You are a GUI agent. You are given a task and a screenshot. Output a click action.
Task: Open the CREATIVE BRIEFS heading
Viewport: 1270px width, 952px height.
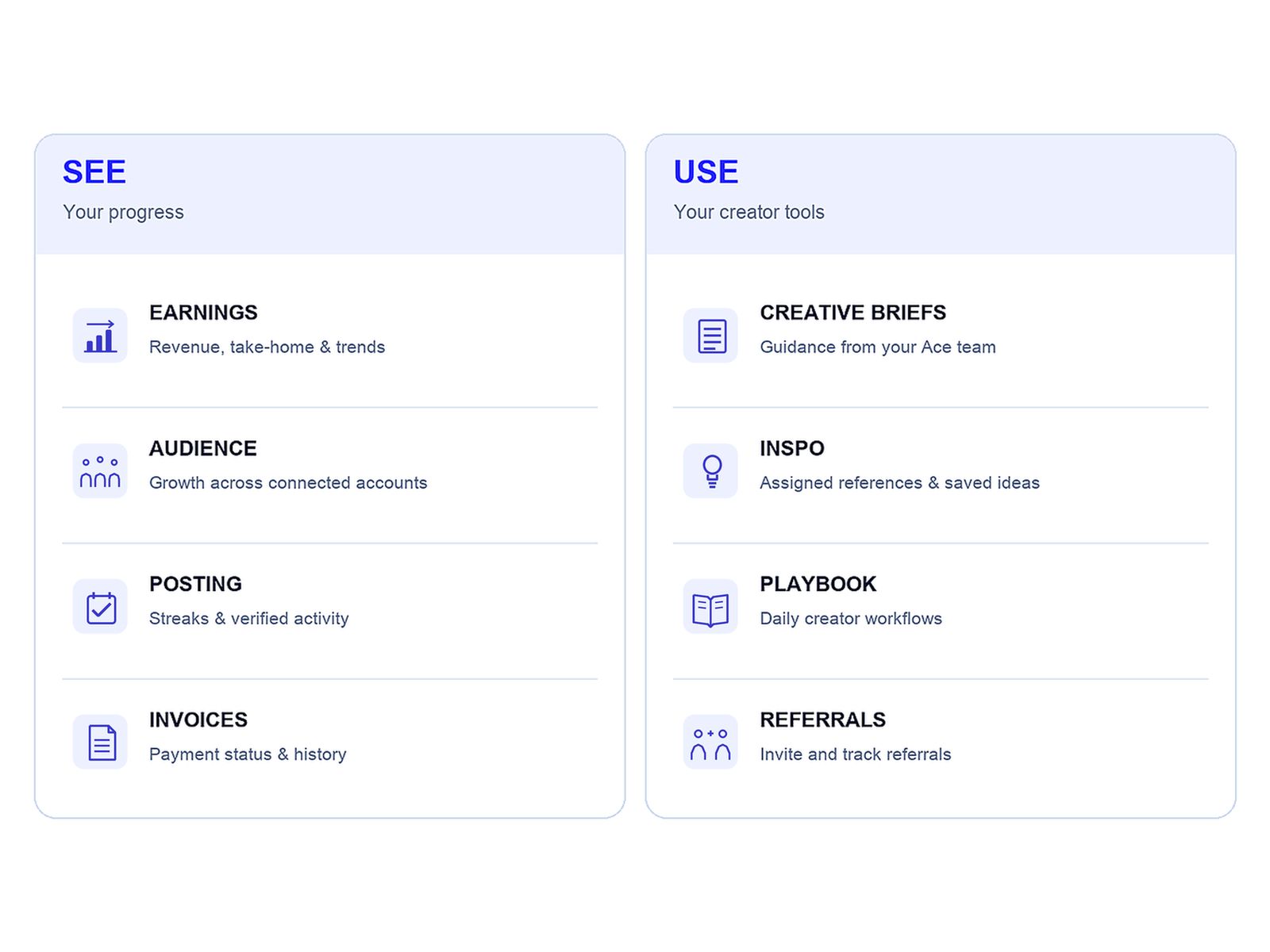click(853, 313)
